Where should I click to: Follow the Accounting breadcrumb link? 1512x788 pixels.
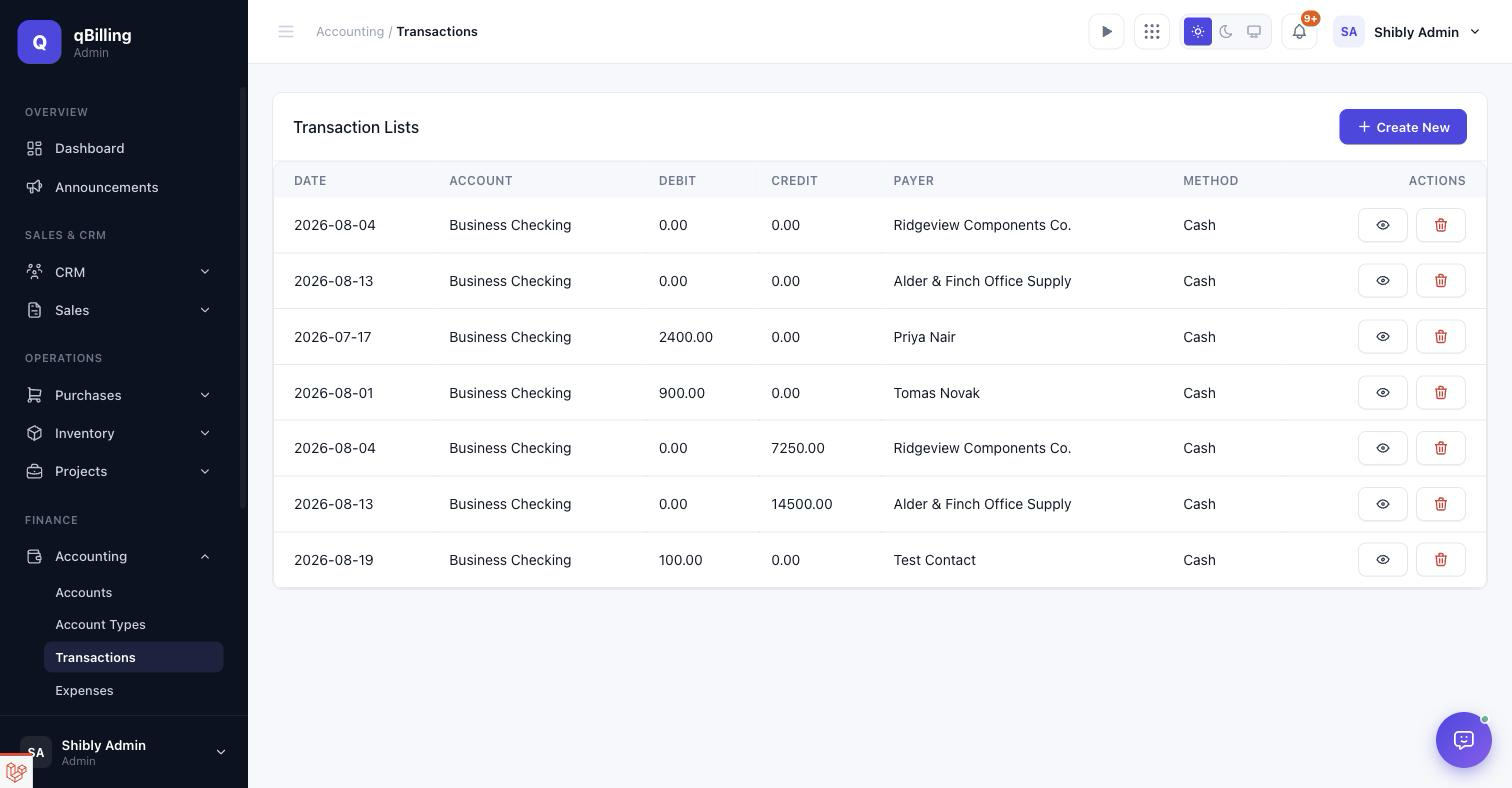[x=350, y=32]
